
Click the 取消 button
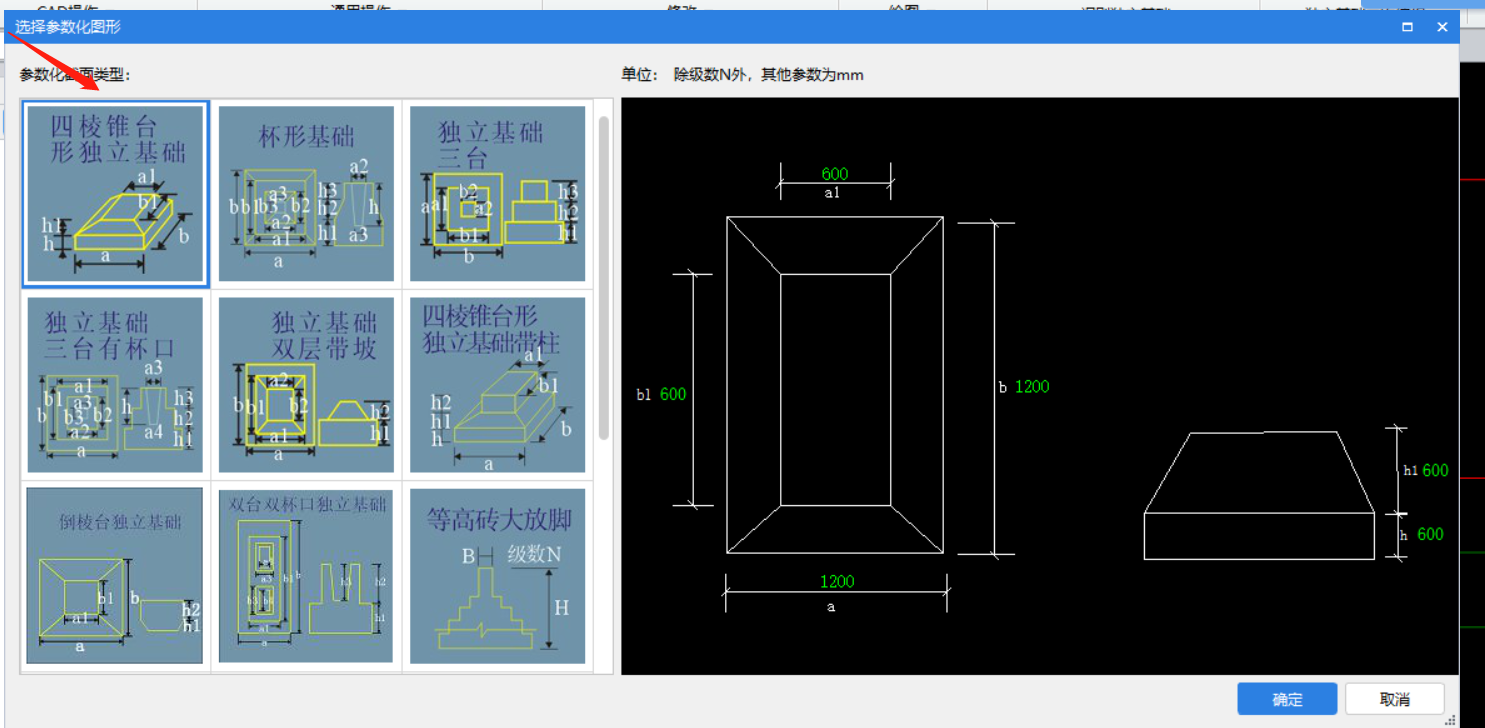point(1395,699)
